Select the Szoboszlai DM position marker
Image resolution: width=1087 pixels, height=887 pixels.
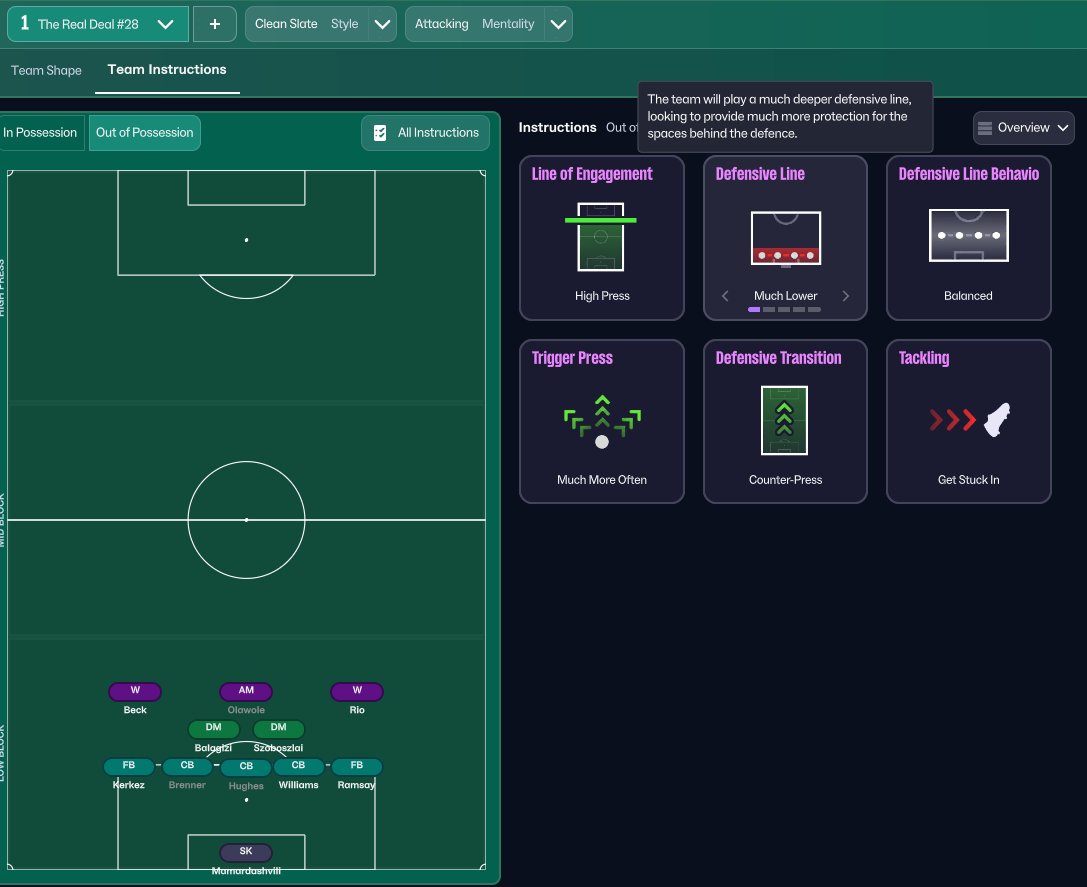279,727
